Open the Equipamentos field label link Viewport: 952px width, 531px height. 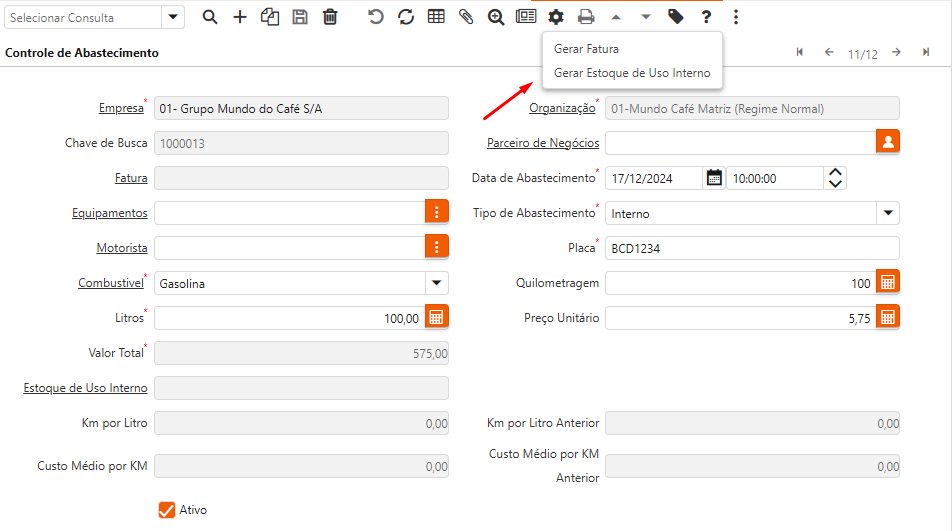109,213
